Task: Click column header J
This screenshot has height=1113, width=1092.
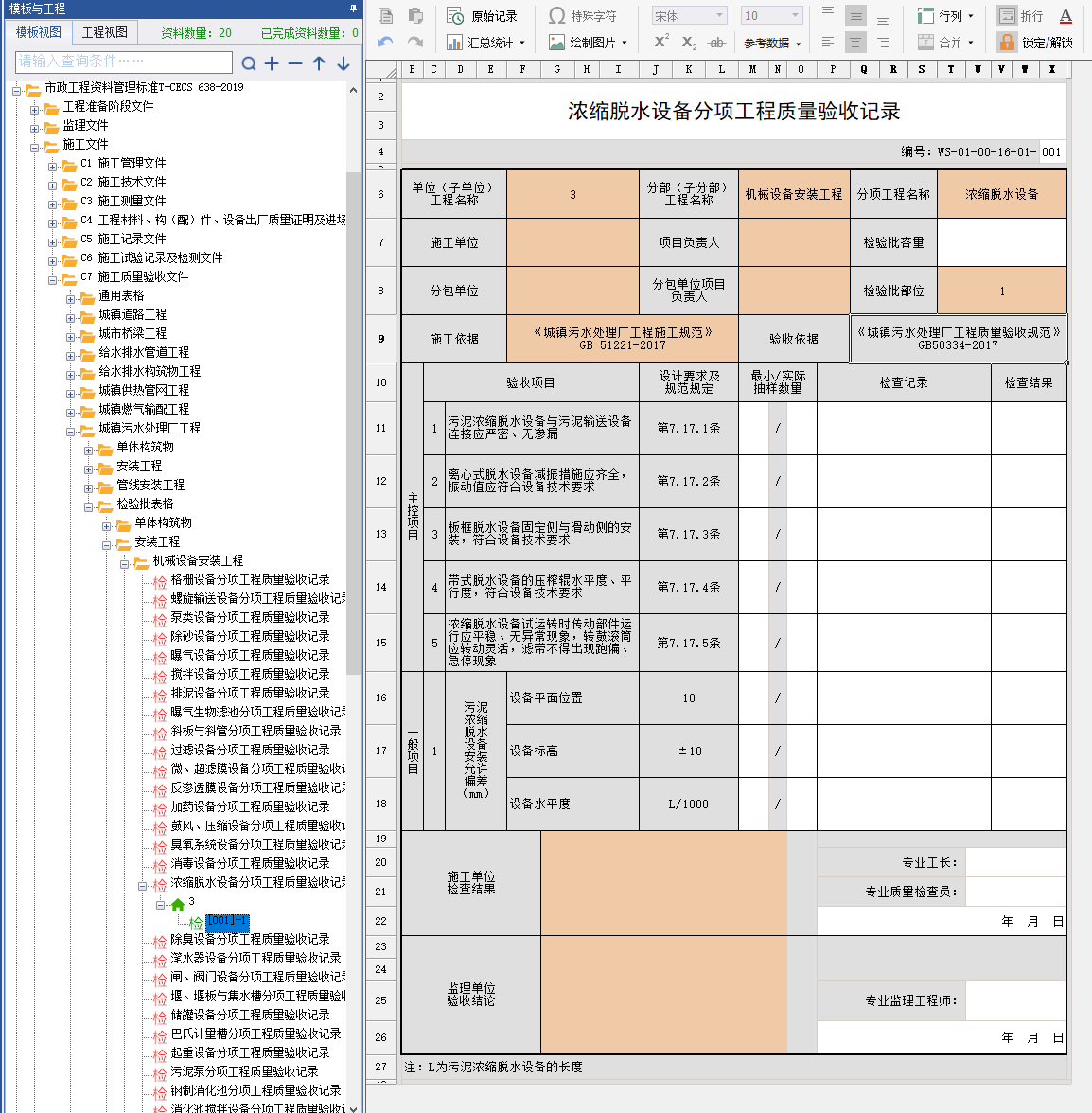Action: point(655,69)
